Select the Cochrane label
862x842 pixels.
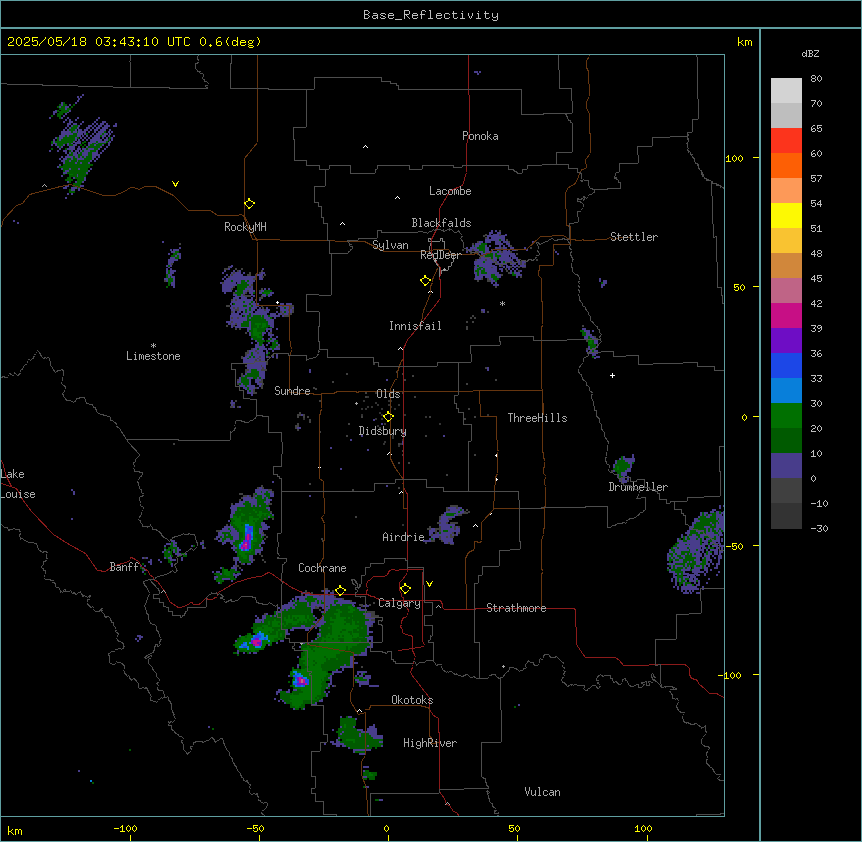click(322, 568)
